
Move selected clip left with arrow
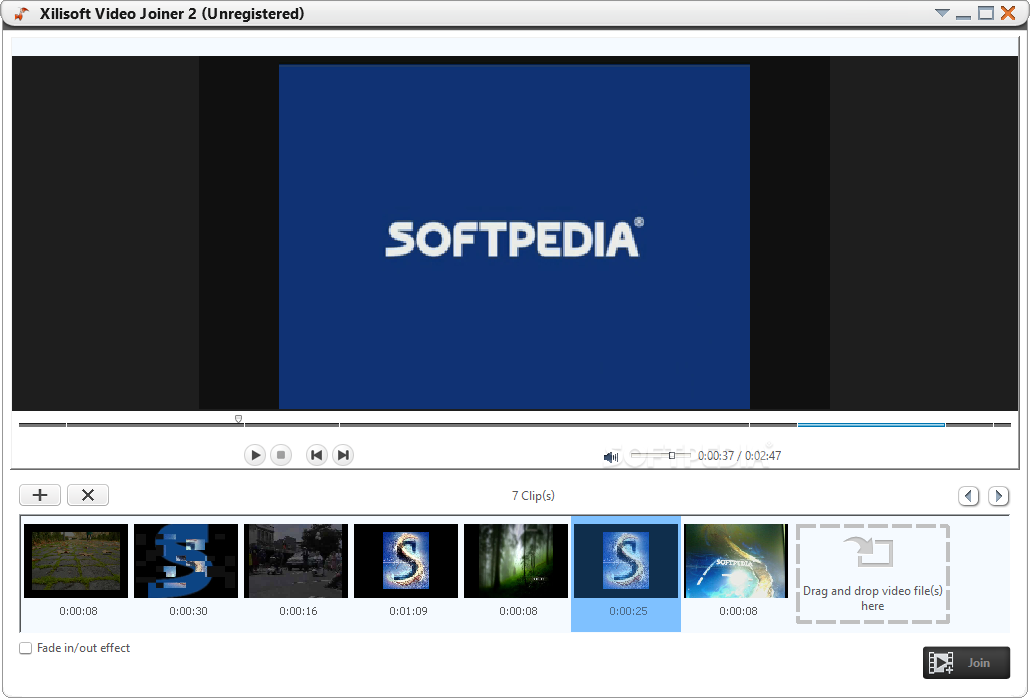point(968,496)
